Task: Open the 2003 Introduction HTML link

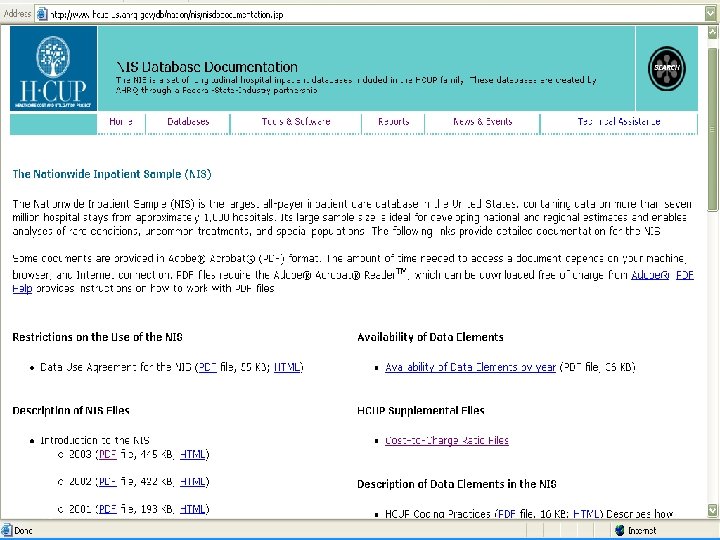Action: (192, 454)
